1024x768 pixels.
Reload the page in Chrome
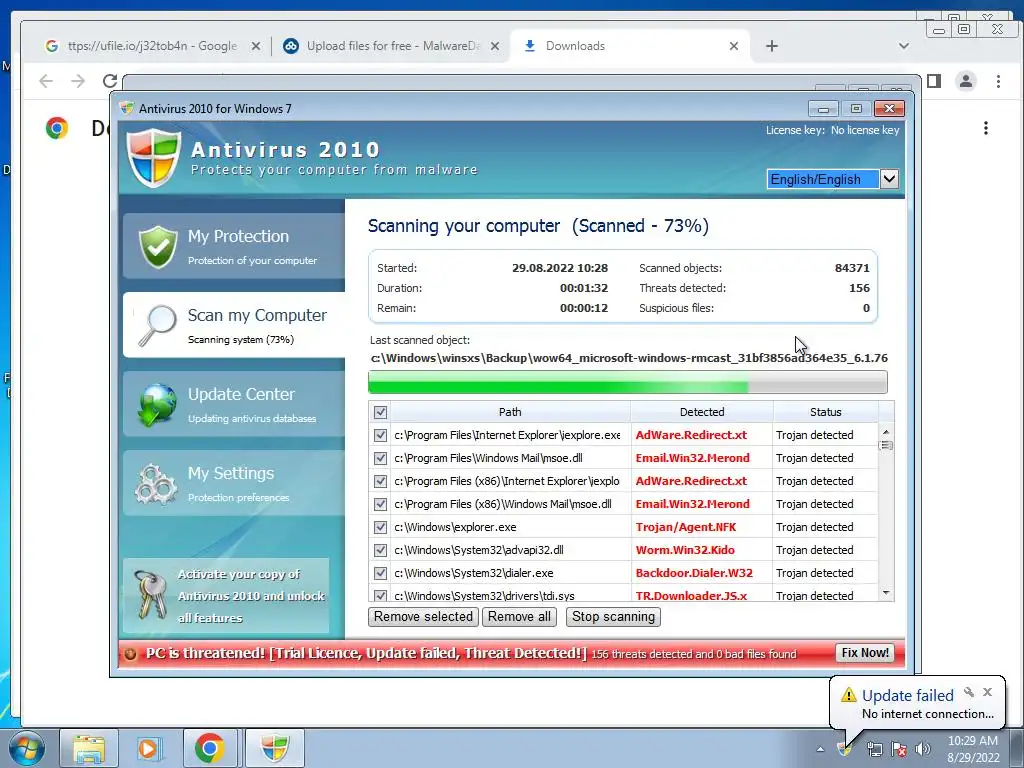click(x=110, y=81)
